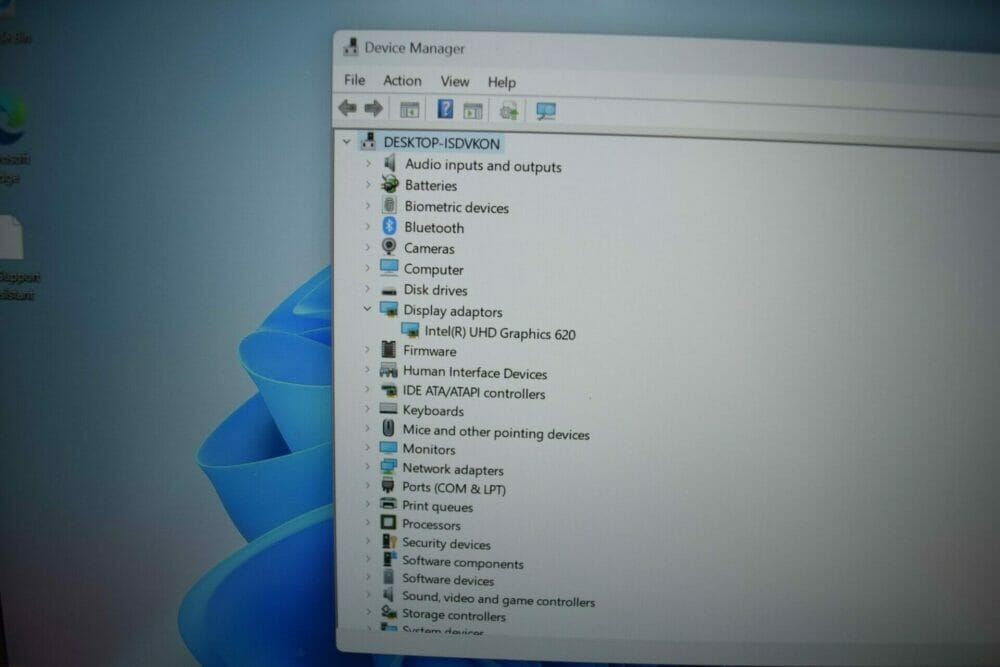Click the toolbar icon right of the Help icon
This screenshot has height=667, width=1000.
473,110
